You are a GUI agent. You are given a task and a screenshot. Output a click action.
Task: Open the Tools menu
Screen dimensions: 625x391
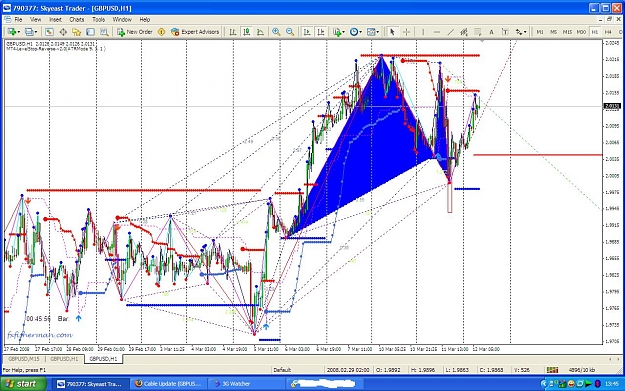[x=98, y=20]
